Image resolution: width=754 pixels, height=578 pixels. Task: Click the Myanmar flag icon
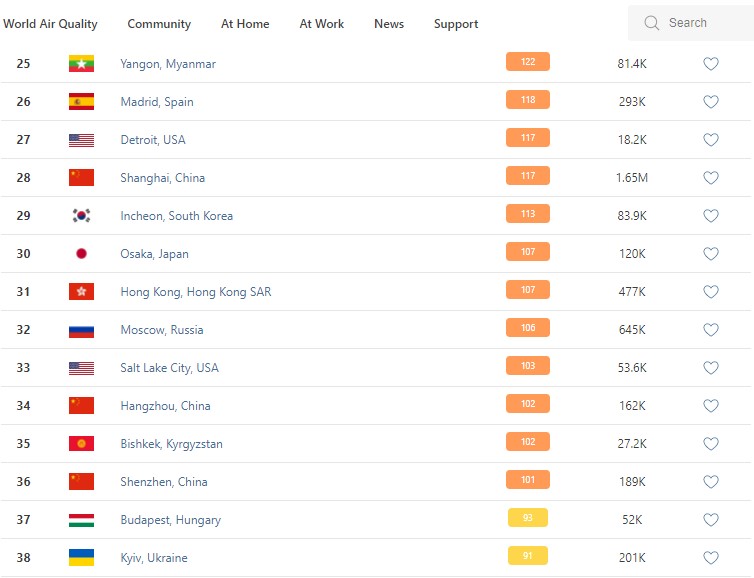click(x=81, y=64)
